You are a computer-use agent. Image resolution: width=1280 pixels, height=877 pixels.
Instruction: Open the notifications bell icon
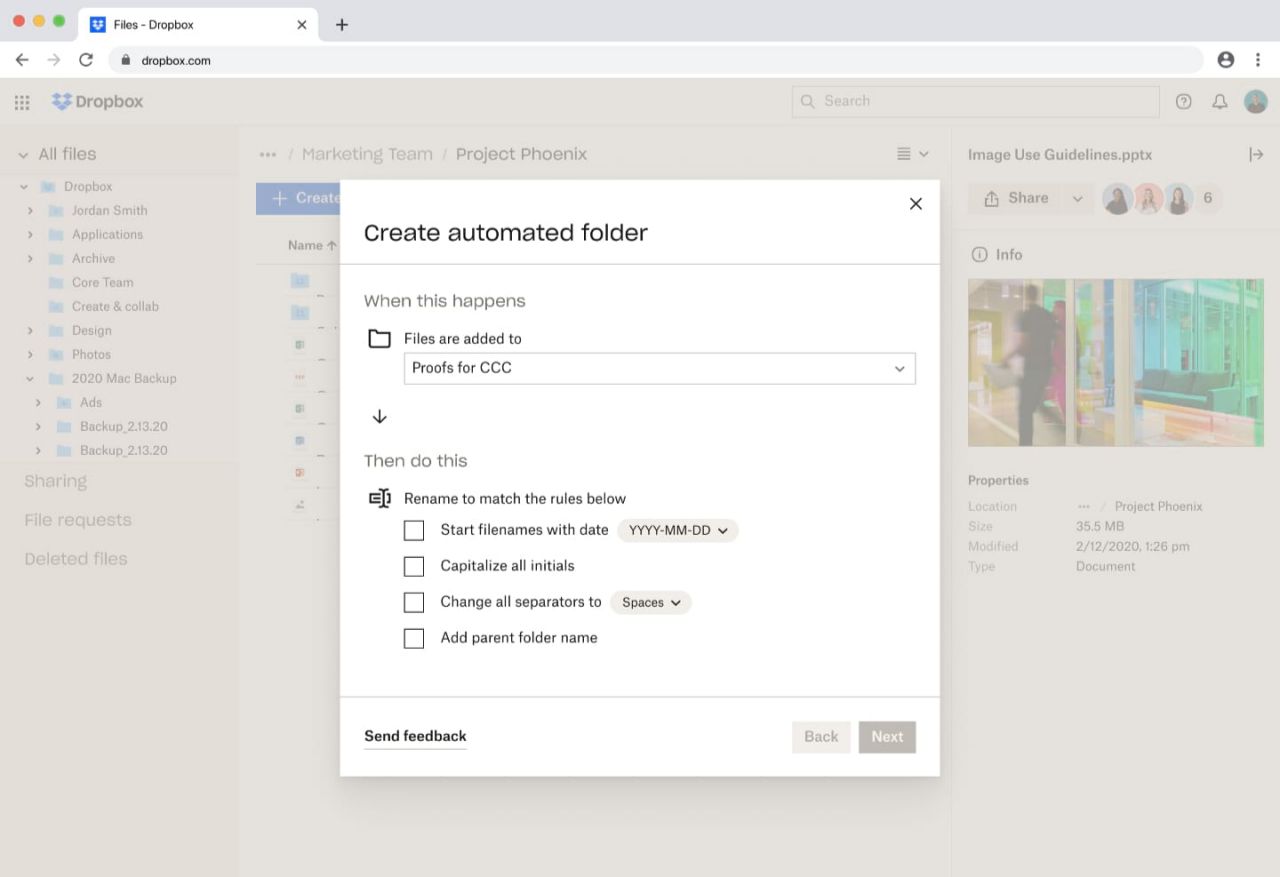(x=1218, y=101)
